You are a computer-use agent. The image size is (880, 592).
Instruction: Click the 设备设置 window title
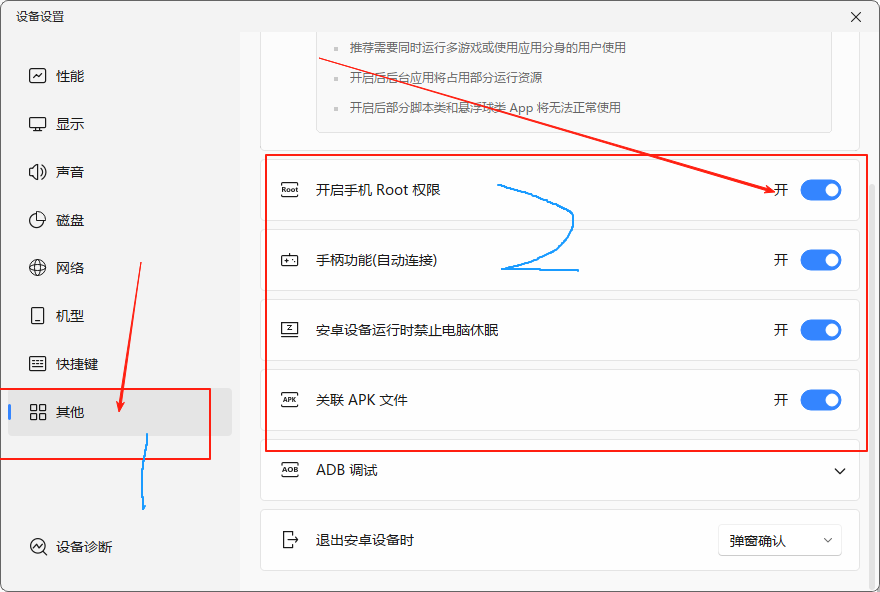[x=40, y=17]
